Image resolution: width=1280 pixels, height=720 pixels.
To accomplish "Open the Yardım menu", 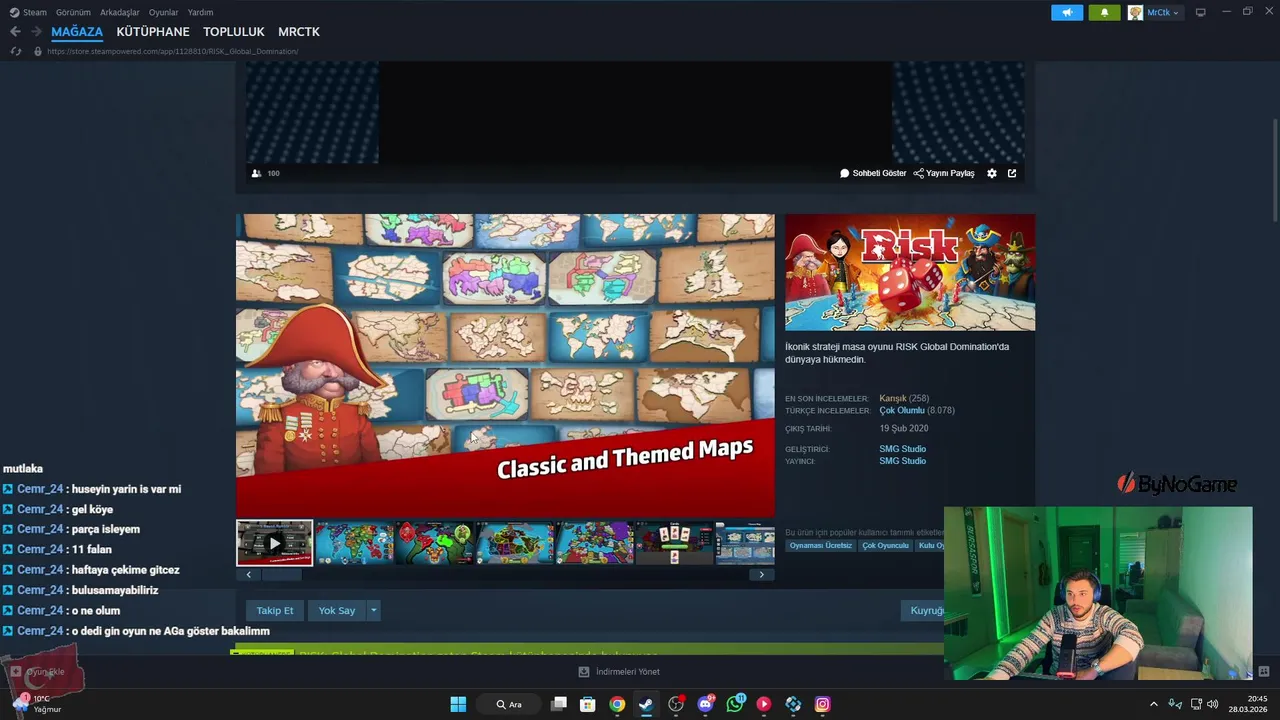I will coord(200,12).
